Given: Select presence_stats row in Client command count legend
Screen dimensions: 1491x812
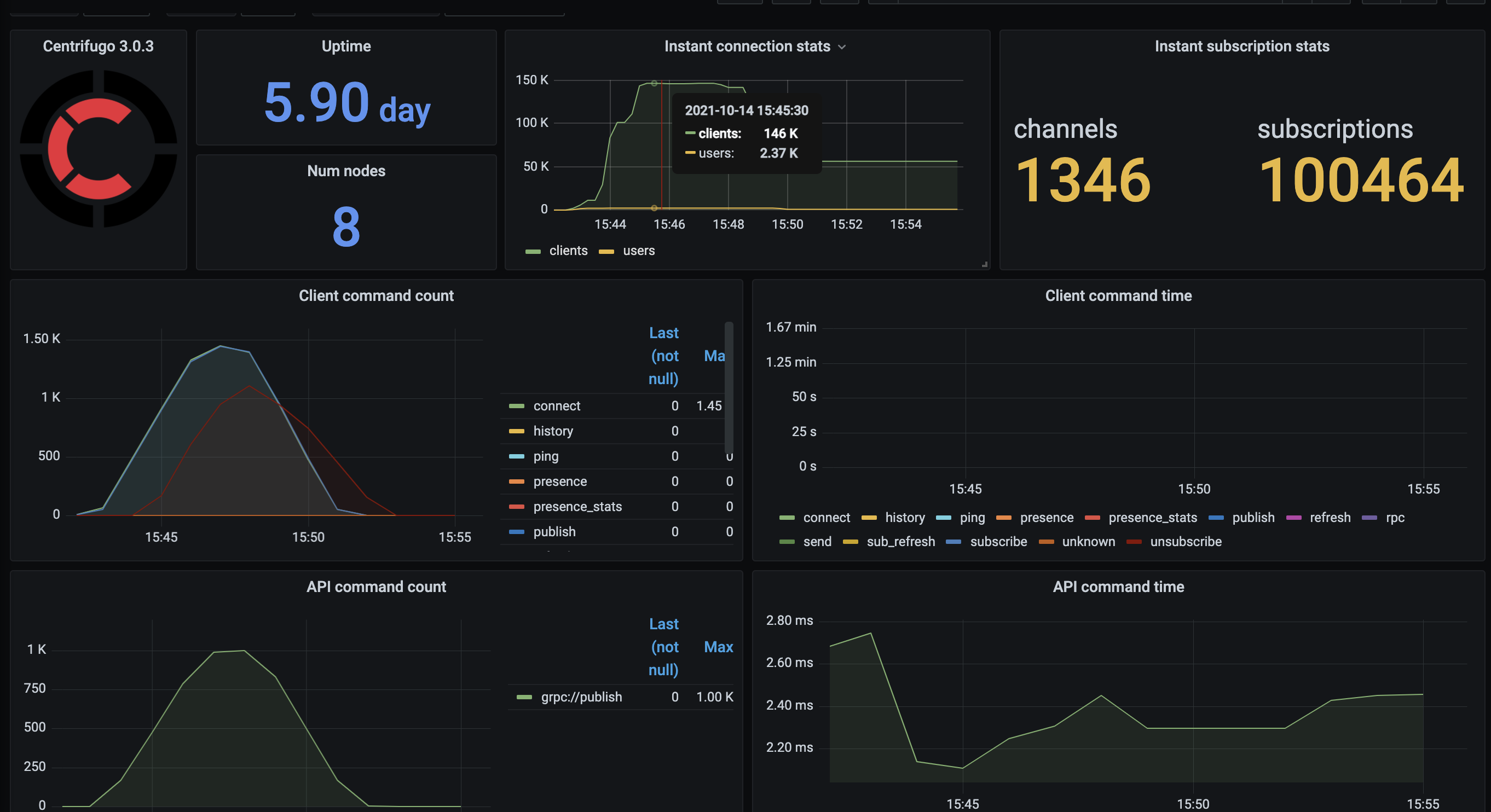Looking at the screenshot, I should pyautogui.click(x=577, y=507).
